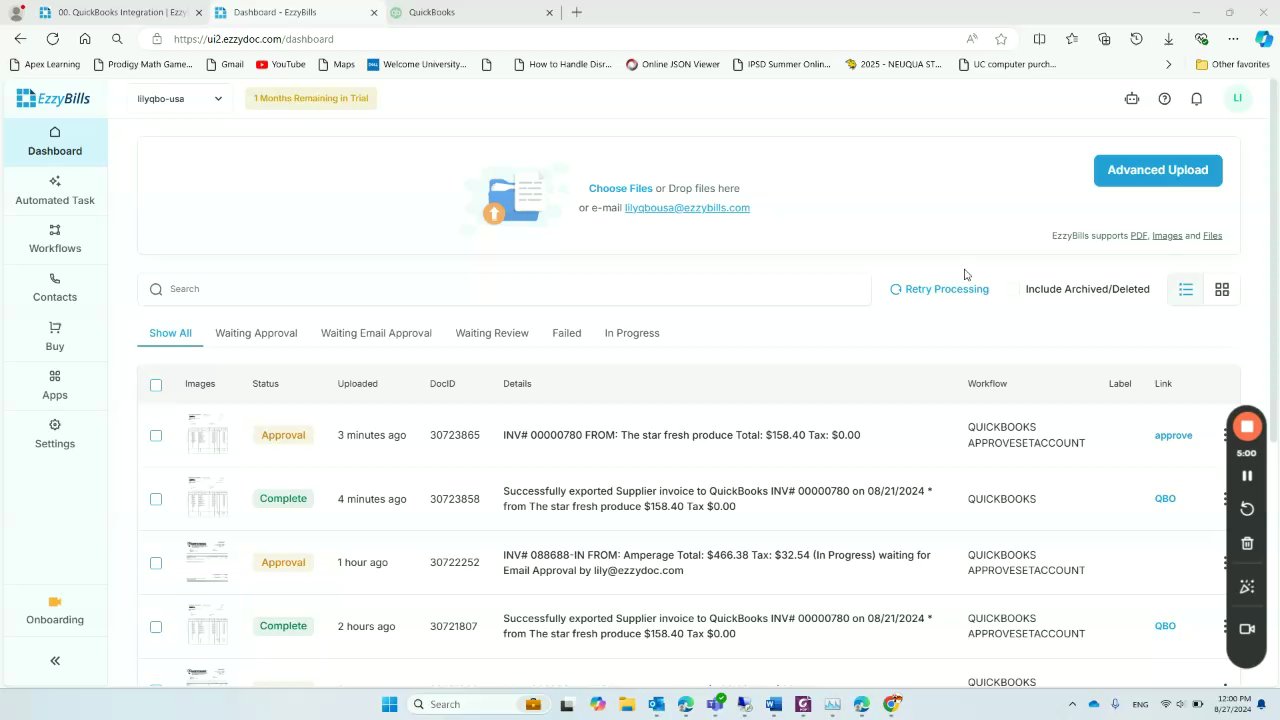
Task: Open recording confetti effects icon
Action: (x=1247, y=587)
